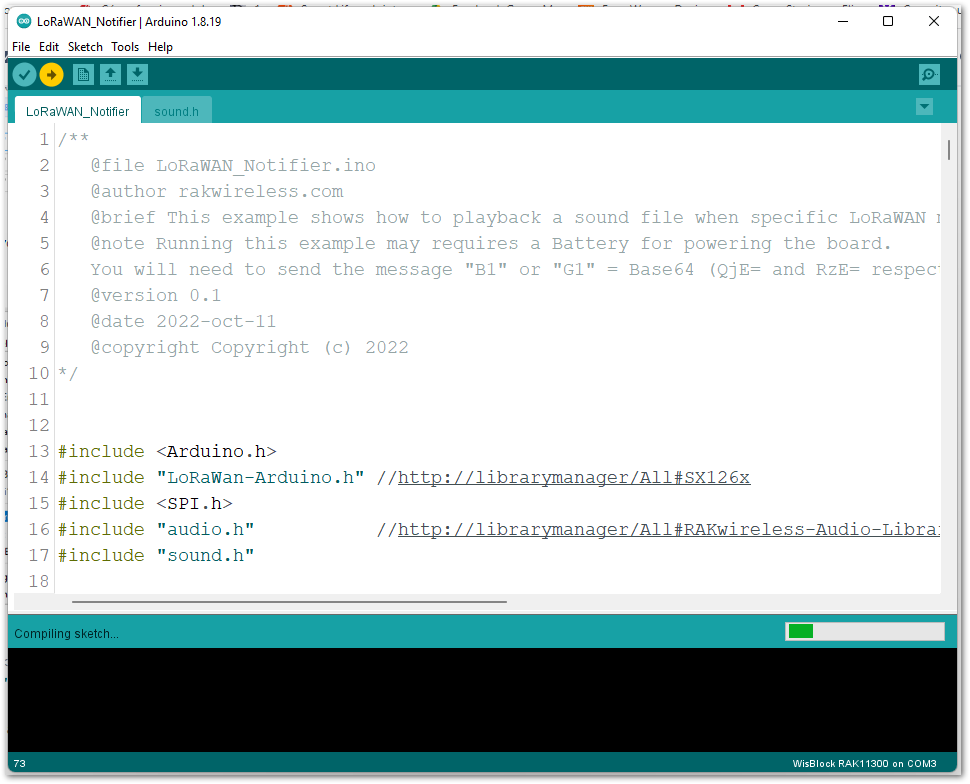Click the '"audio.h"' include text
Screen dimensions: 970x784
point(205,530)
